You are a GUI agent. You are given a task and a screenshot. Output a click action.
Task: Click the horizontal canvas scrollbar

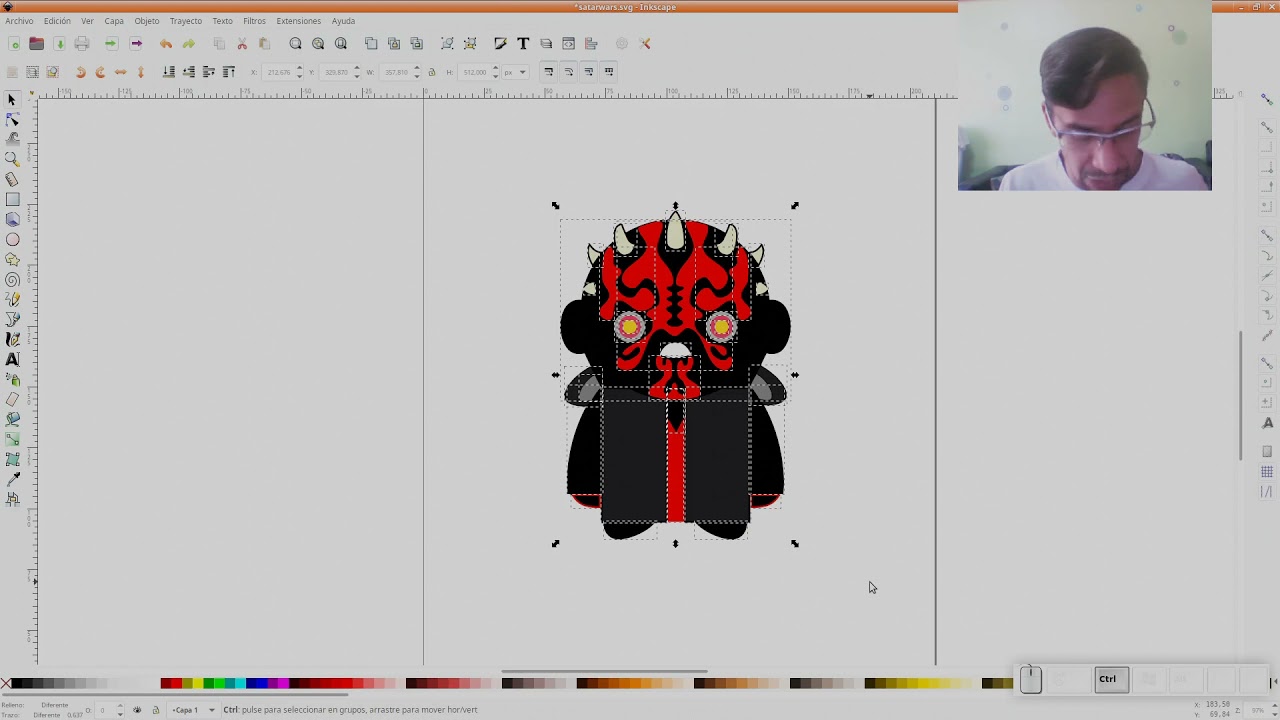click(x=604, y=671)
